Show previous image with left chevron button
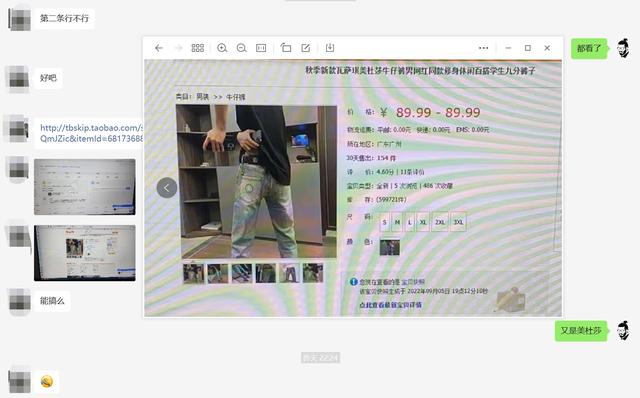 [167, 188]
